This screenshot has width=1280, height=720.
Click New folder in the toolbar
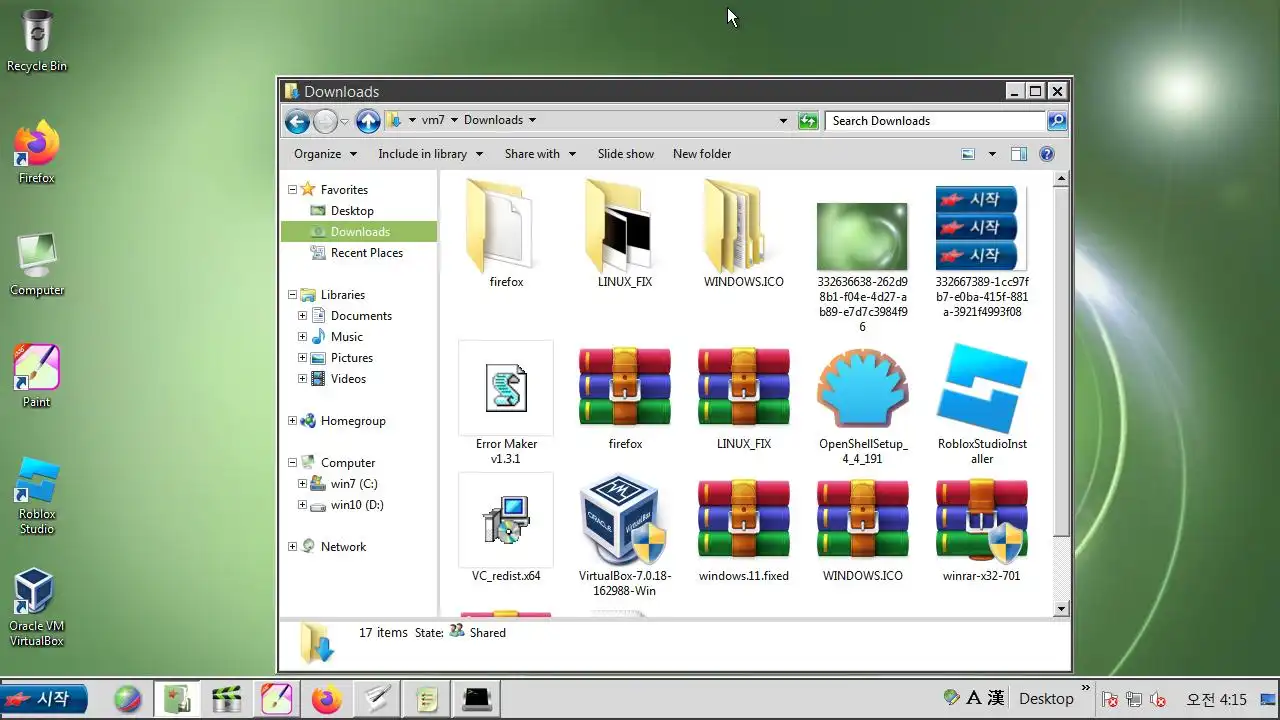tap(702, 154)
